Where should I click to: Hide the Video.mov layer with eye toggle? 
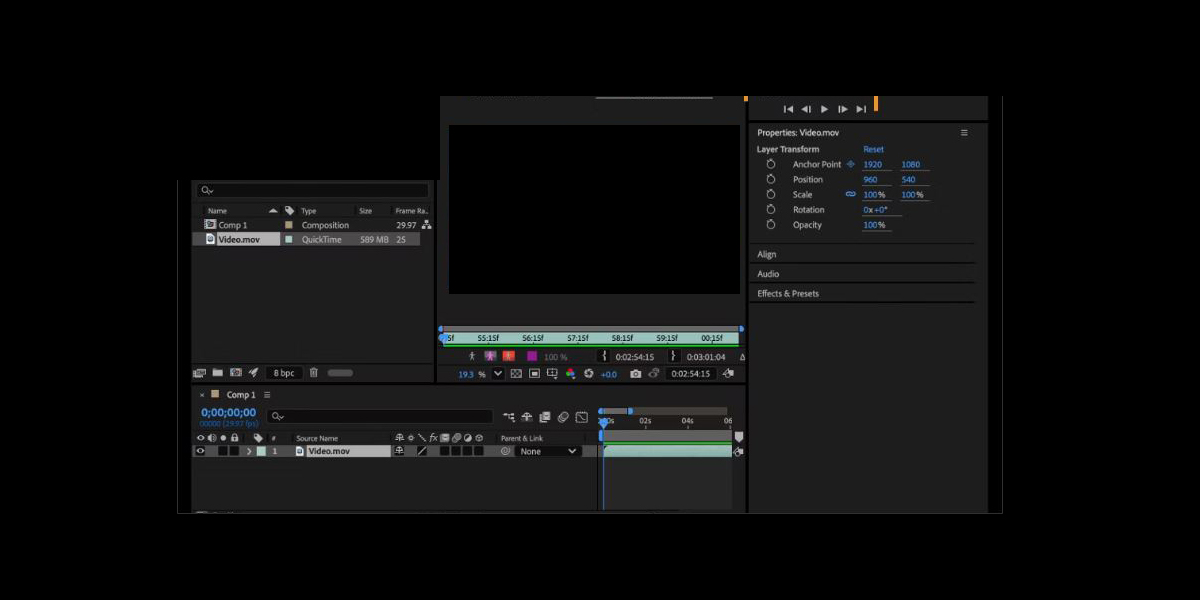point(200,451)
